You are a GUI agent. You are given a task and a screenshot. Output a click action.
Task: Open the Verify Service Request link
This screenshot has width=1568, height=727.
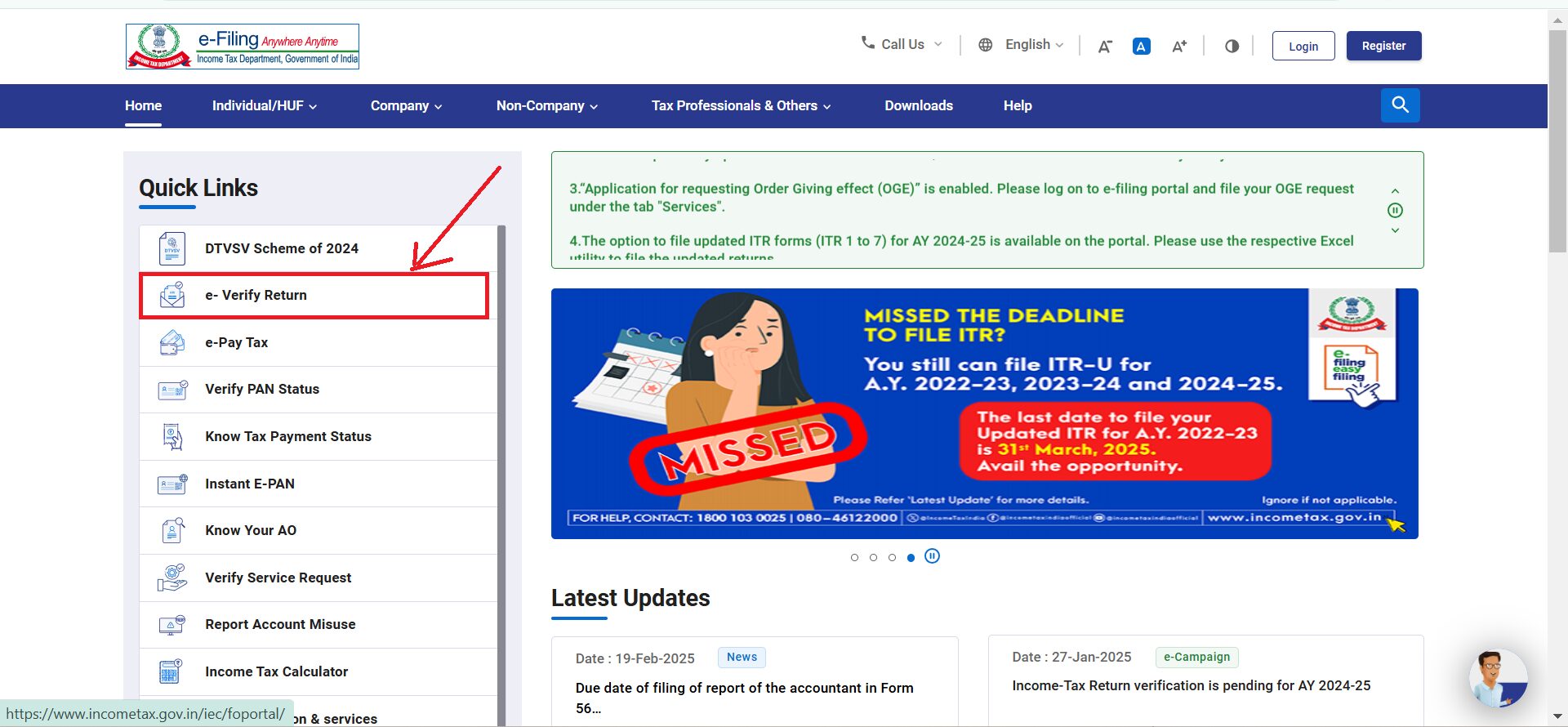coord(278,578)
